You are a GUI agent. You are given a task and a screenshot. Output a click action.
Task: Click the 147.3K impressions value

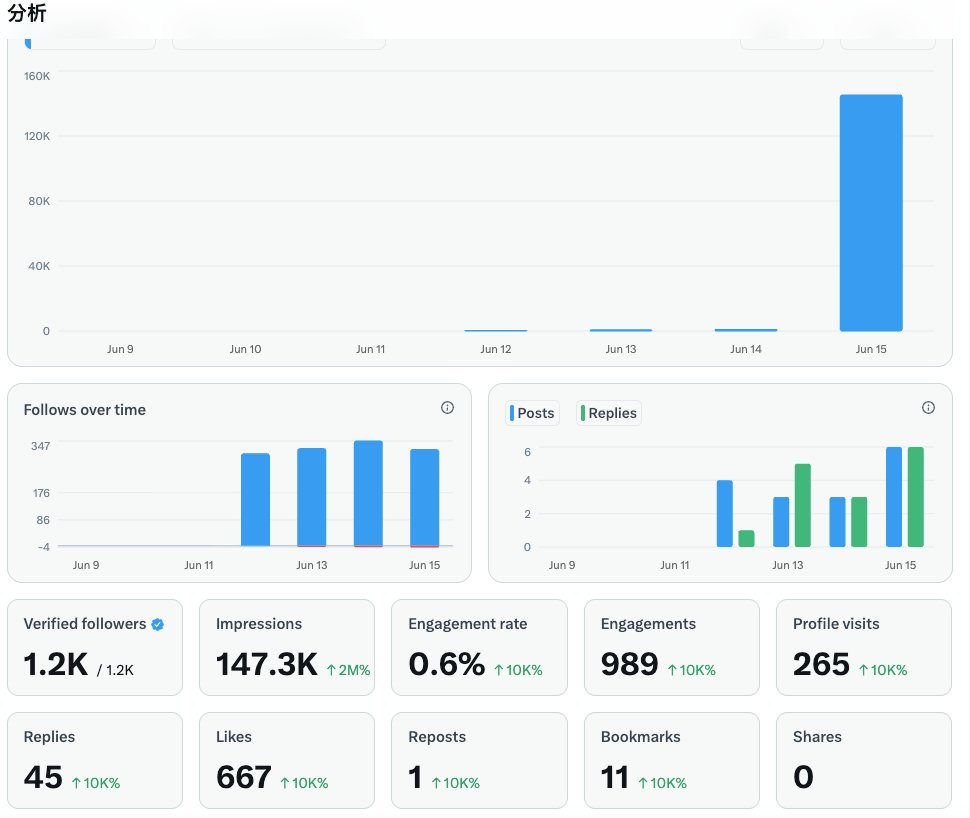pyautogui.click(x=267, y=664)
